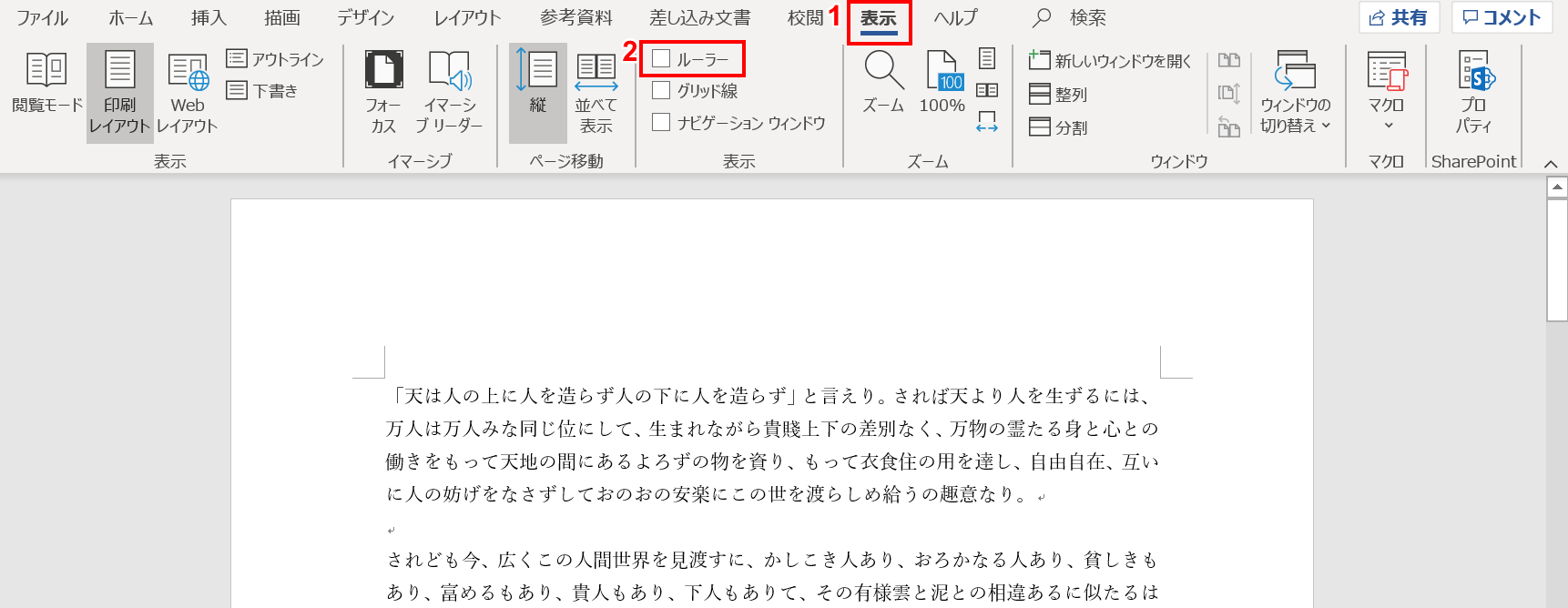Enable the Ruler (ルーラー) checkbox

point(662,59)
